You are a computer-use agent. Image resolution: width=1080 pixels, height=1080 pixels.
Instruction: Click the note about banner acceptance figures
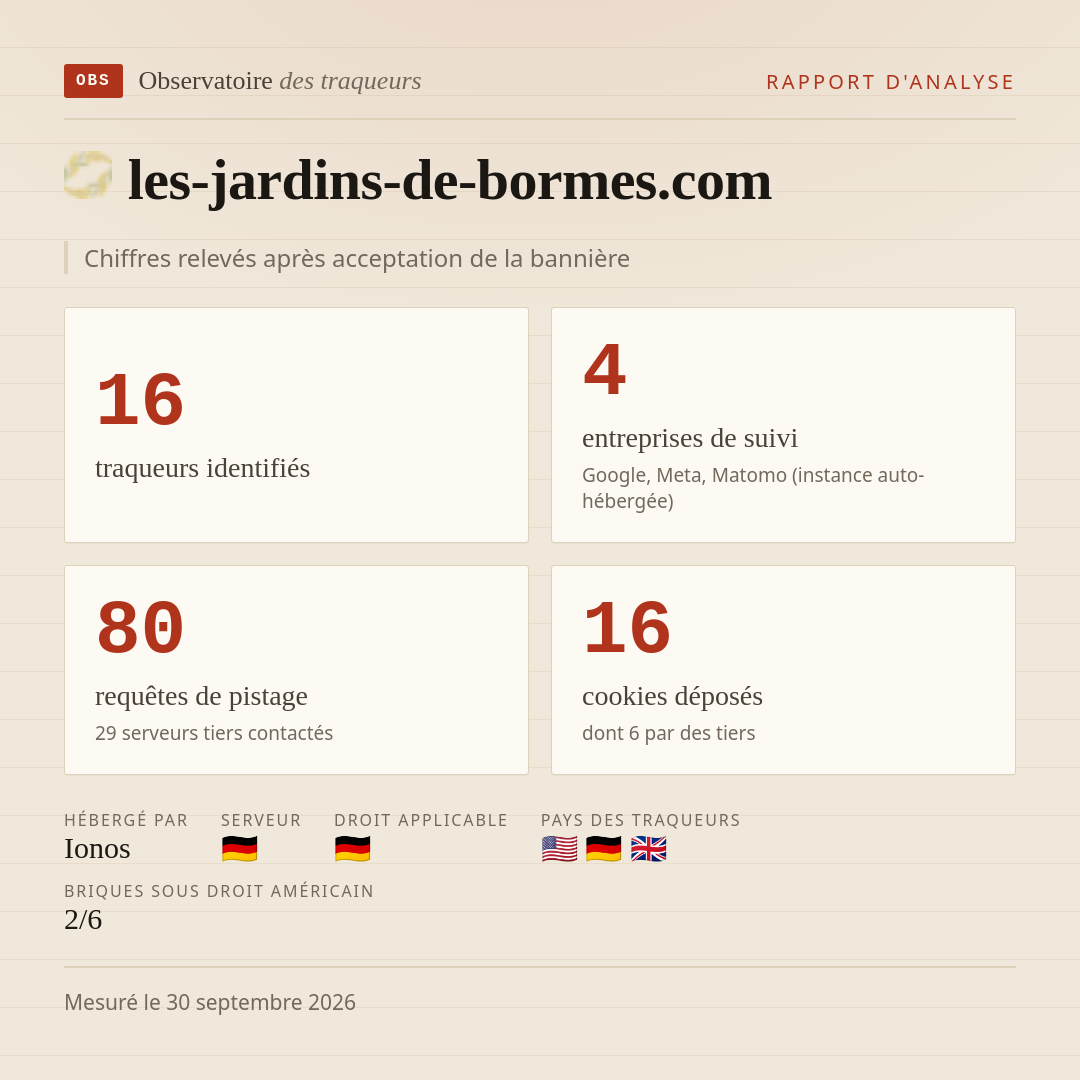(x=357, y=258)
